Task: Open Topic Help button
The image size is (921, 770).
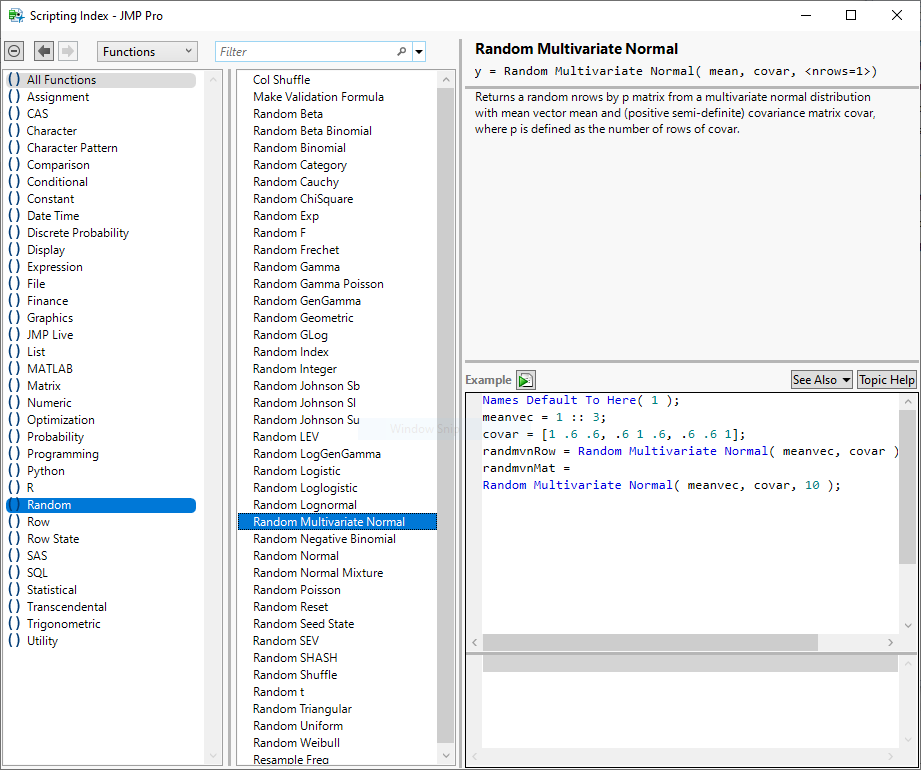Action: (886, 380)
